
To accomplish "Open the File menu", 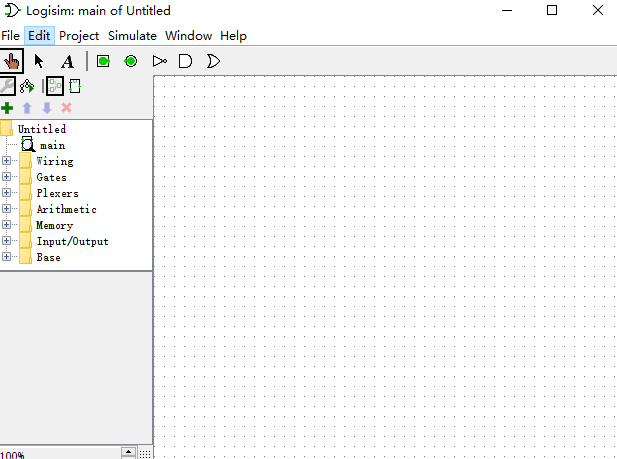I will click(10, 36).
